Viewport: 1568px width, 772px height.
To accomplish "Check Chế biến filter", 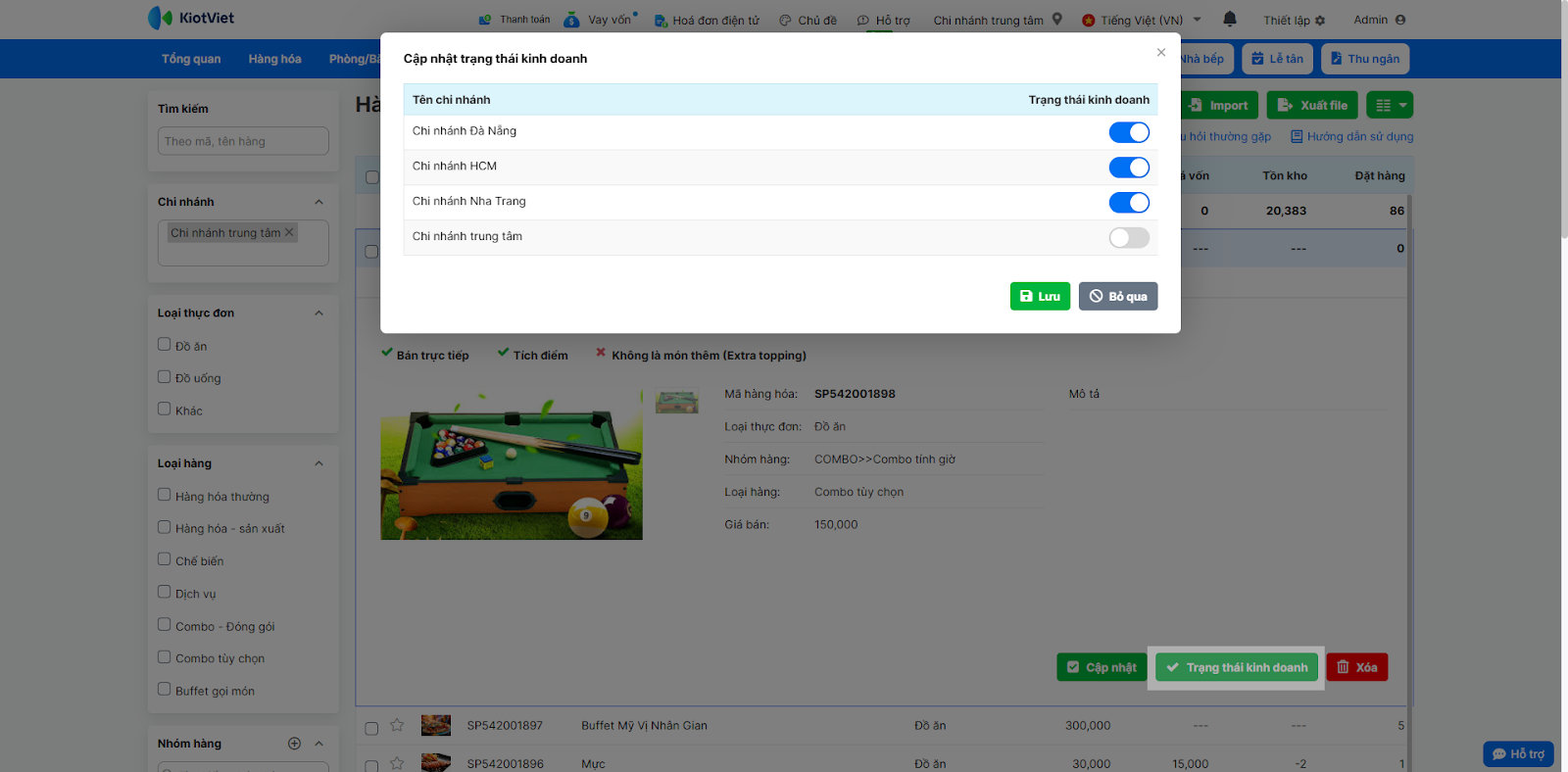I will 165,559.
